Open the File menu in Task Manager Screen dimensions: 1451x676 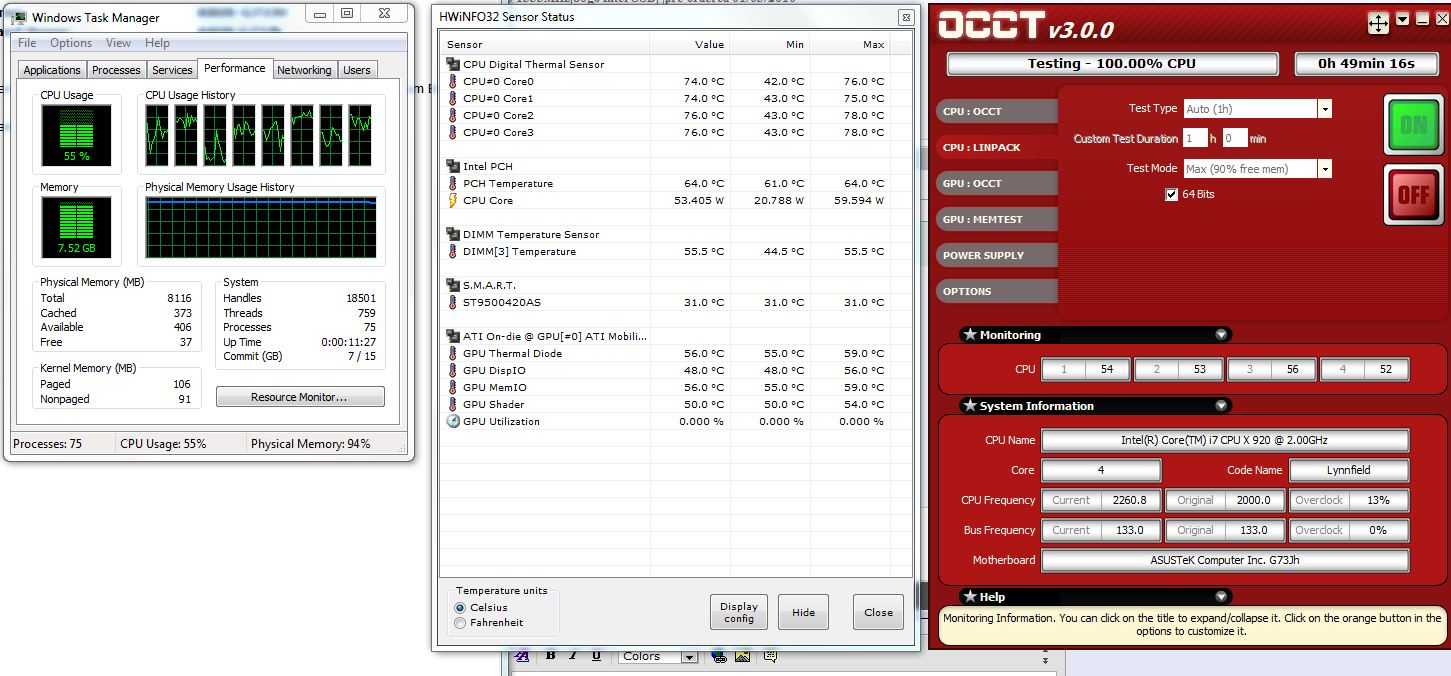27,43
